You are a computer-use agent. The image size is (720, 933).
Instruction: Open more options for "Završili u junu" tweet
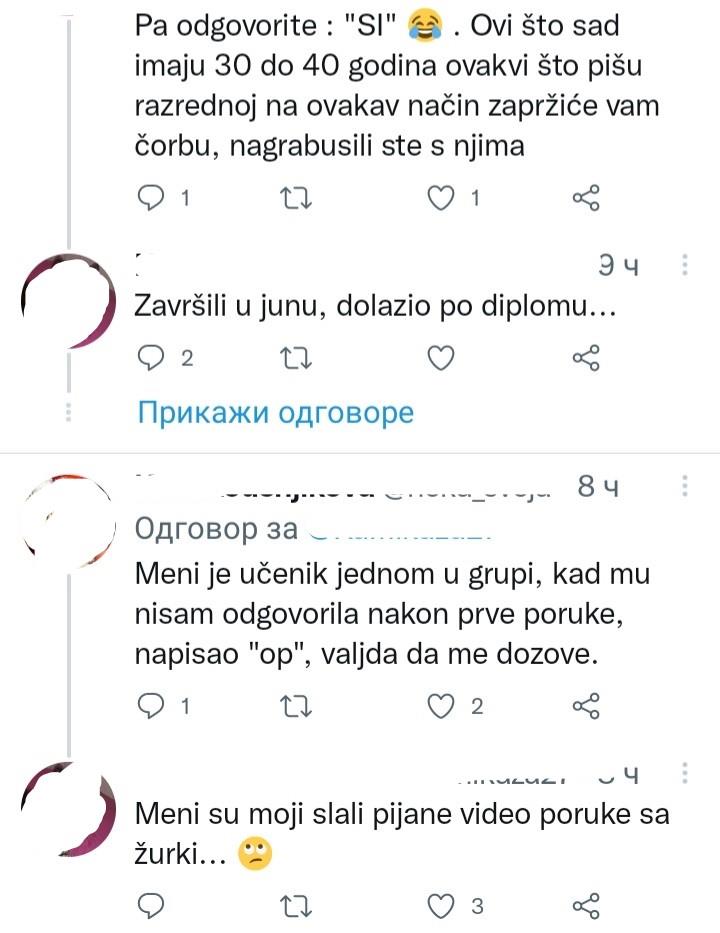tap(685, 266)
